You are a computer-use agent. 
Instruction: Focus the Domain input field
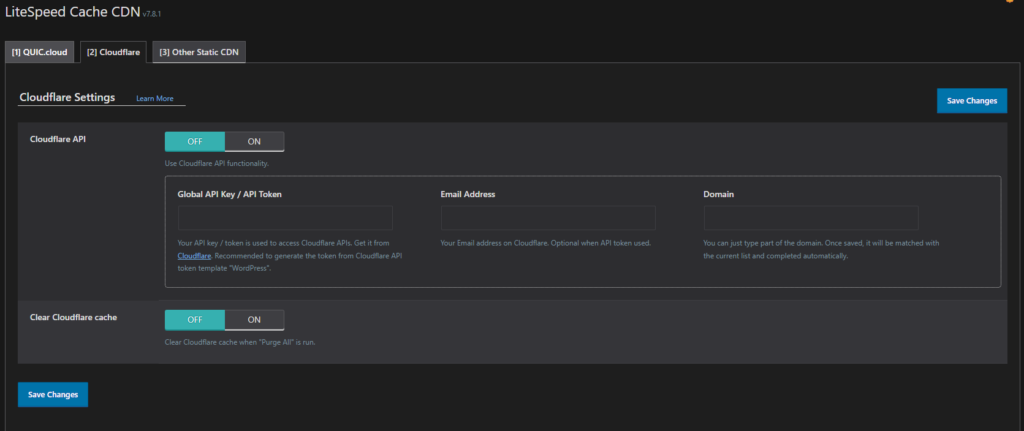pos(811,217)
